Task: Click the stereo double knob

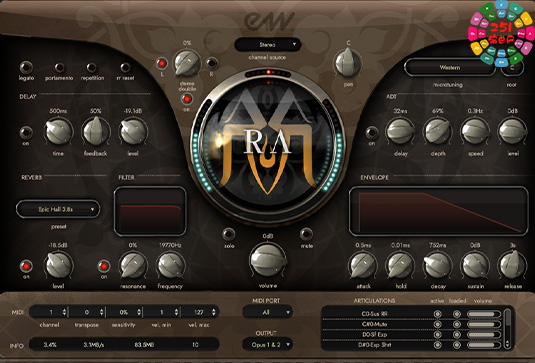Action: click(x=187, y=63)
